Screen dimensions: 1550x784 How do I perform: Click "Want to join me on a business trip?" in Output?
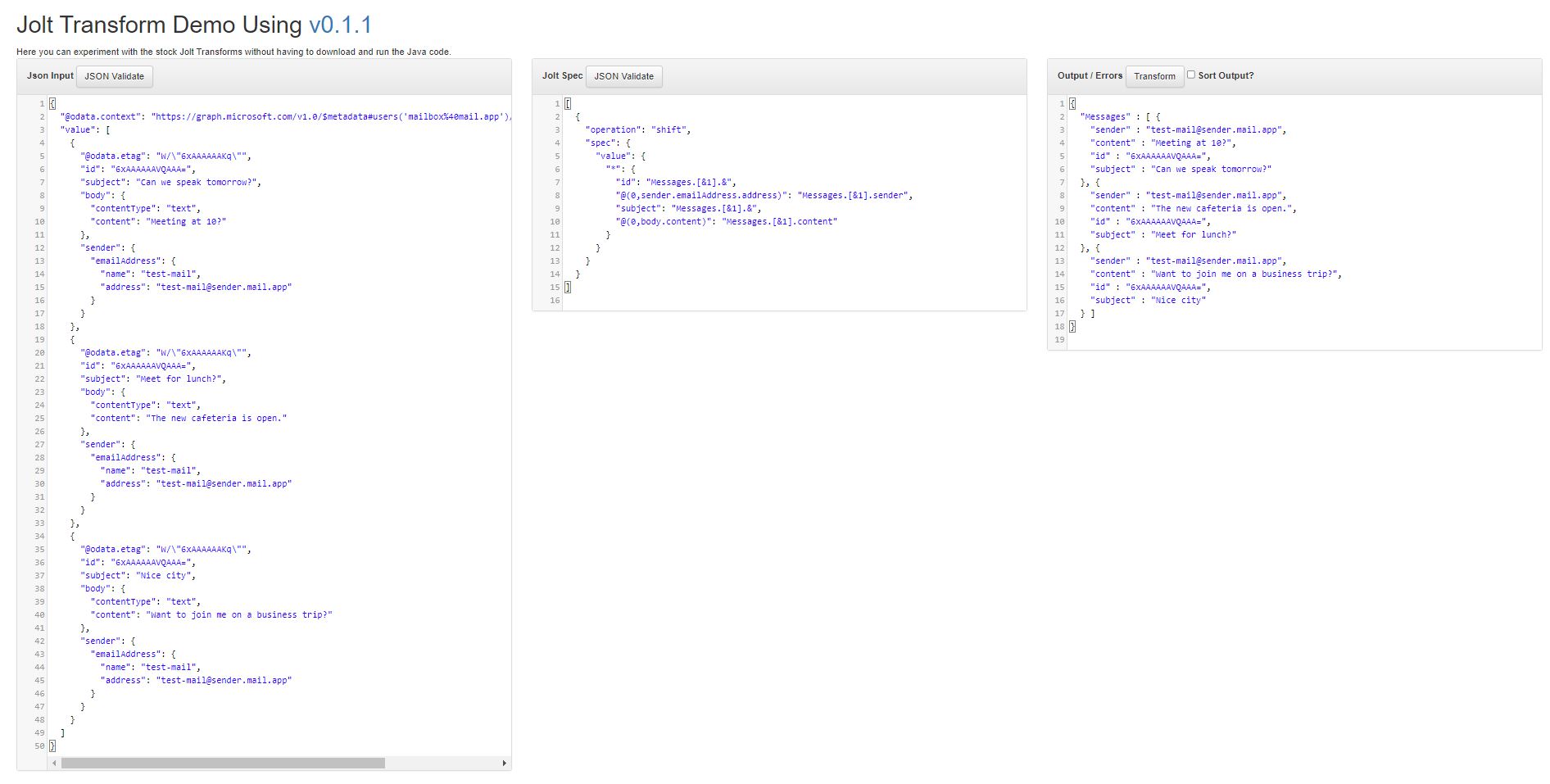pos(1244,274)
